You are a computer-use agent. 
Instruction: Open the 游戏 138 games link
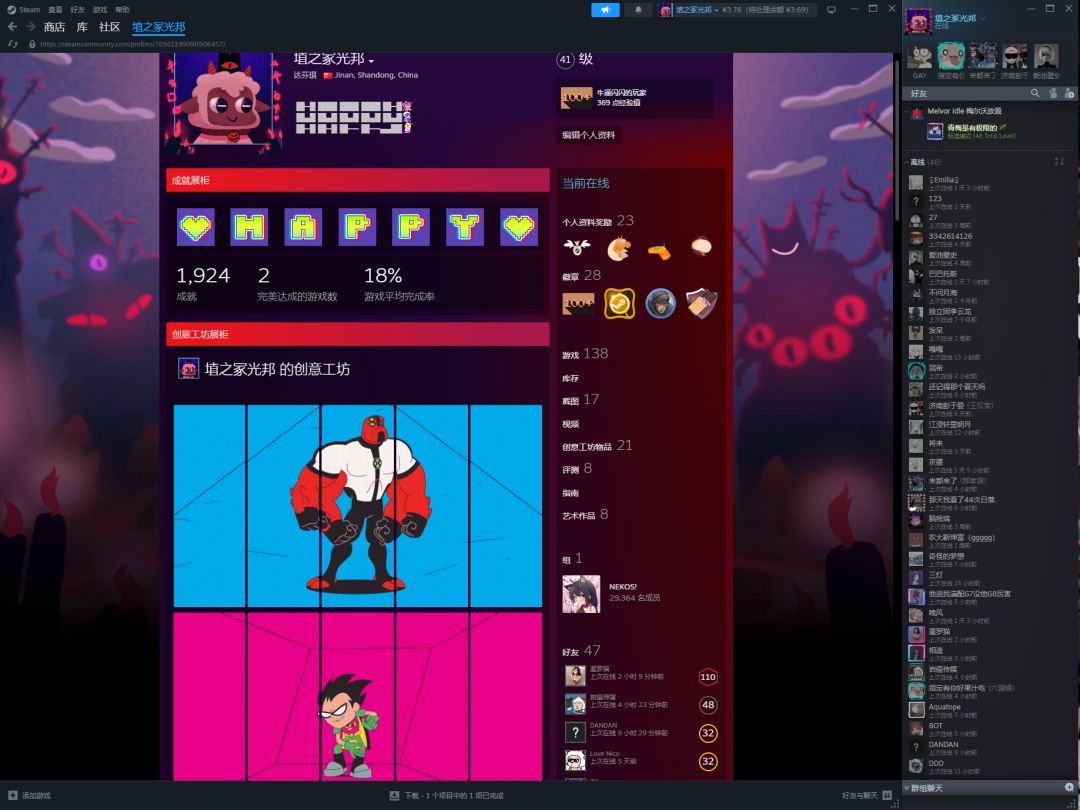tap(585, 354)
